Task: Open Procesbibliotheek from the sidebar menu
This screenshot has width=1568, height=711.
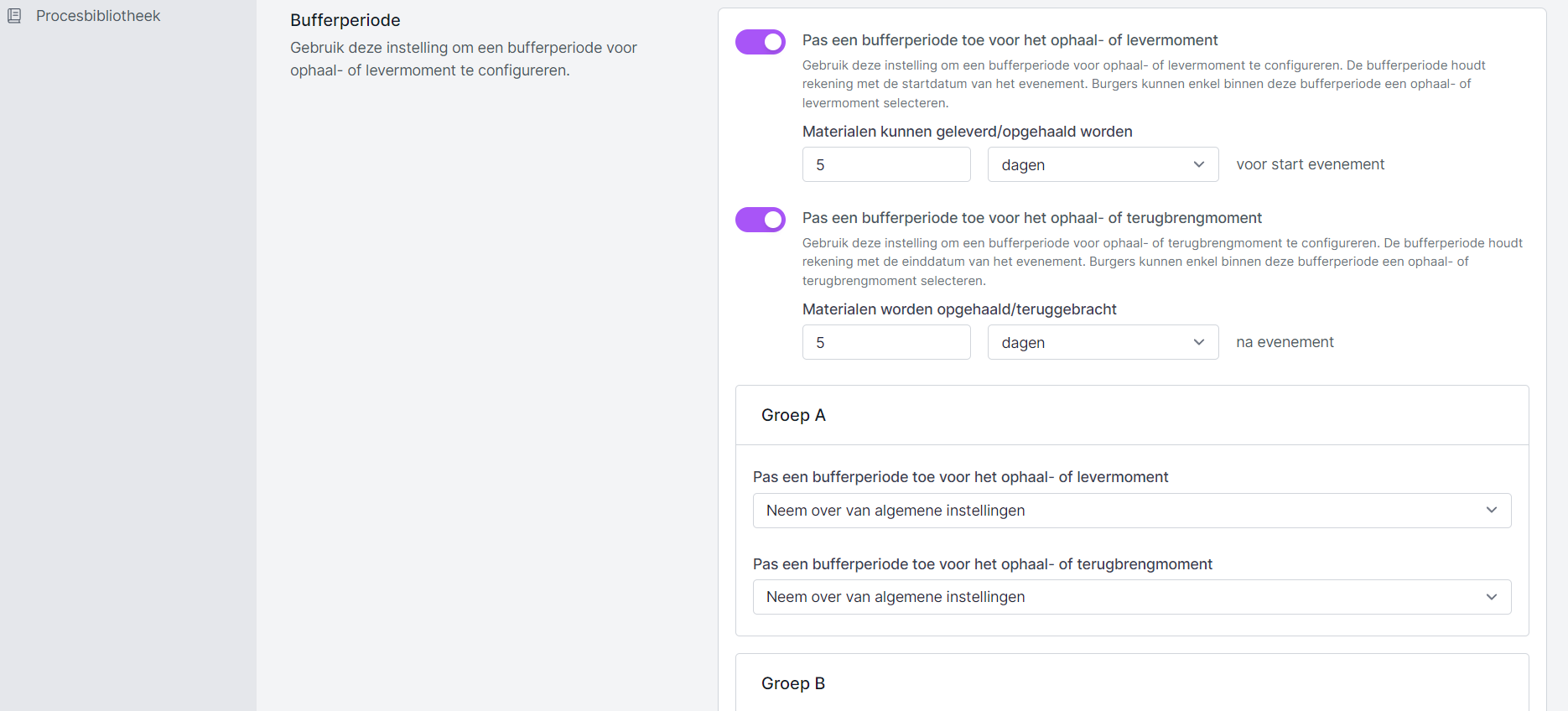Action: pos(97,16)
